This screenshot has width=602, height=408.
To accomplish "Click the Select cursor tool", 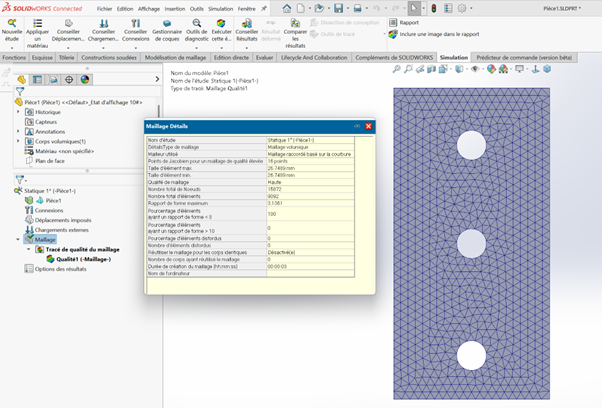I will click(x=413, y=8).
